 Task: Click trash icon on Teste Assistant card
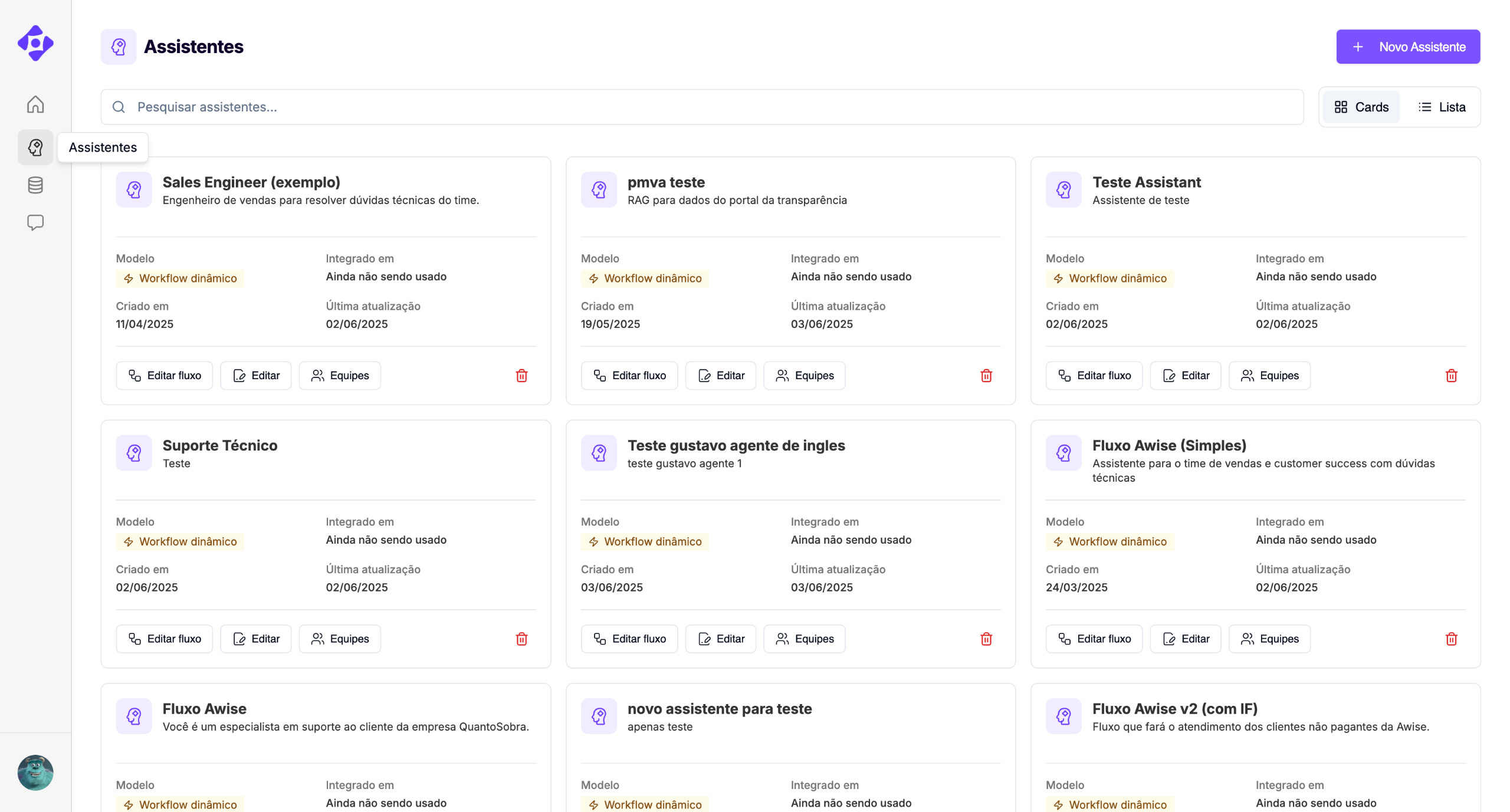pyautogui.click(x=1451, y=376)
